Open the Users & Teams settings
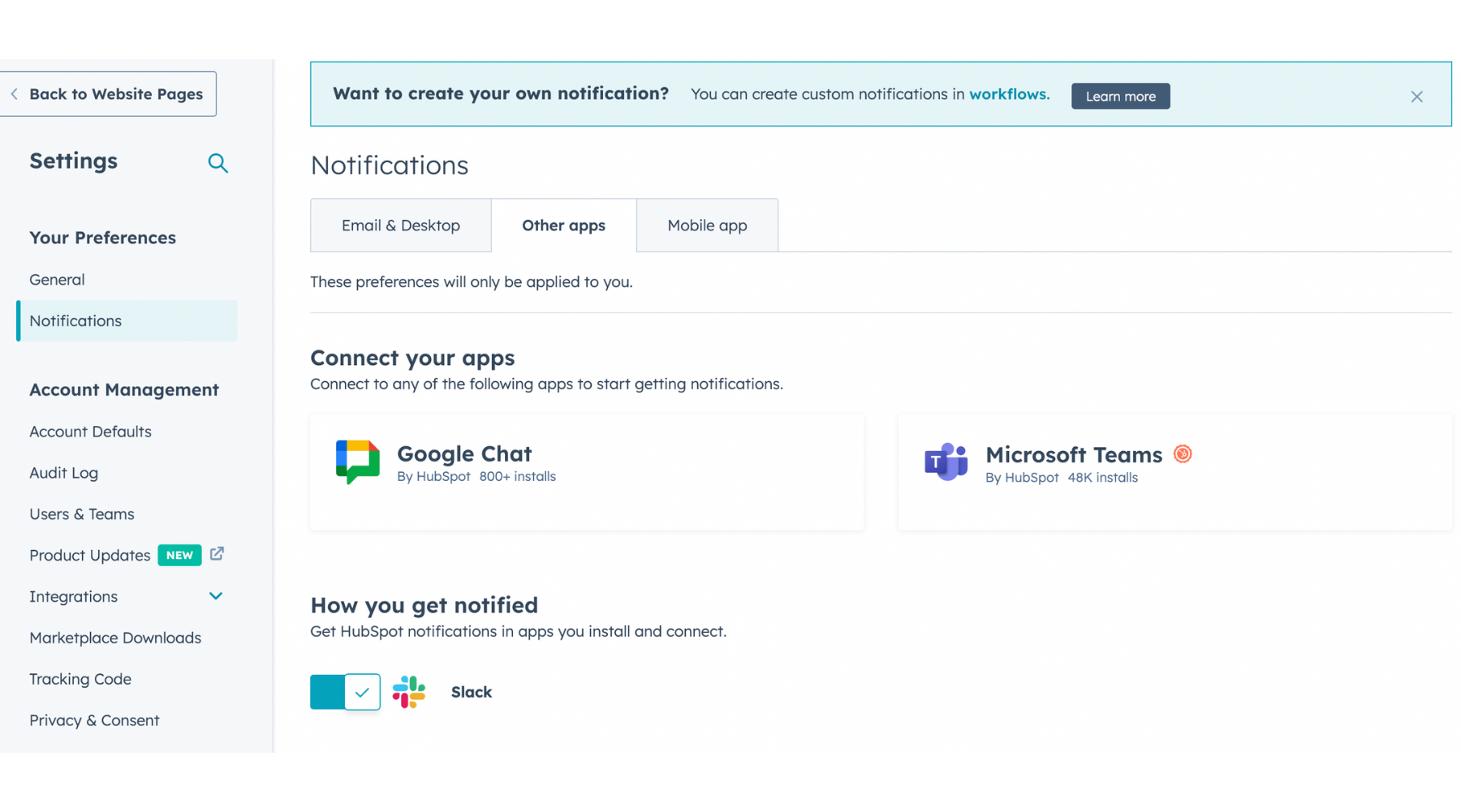Viewport: 1461px width, 812px height. click(82, 514)
